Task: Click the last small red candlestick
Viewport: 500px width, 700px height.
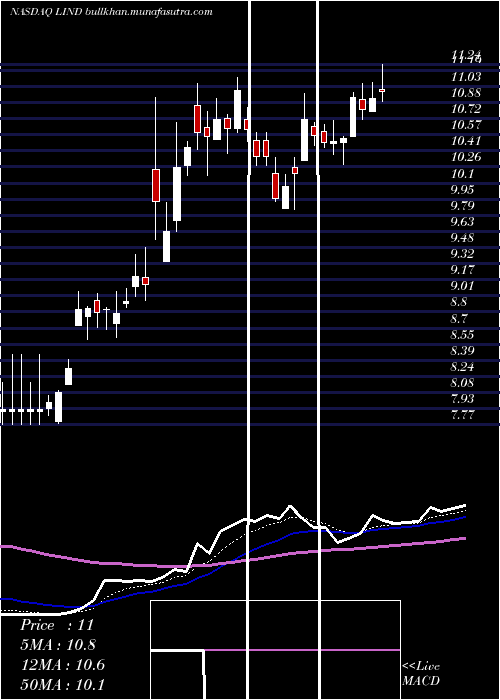Action: click(x=382, y=90)
